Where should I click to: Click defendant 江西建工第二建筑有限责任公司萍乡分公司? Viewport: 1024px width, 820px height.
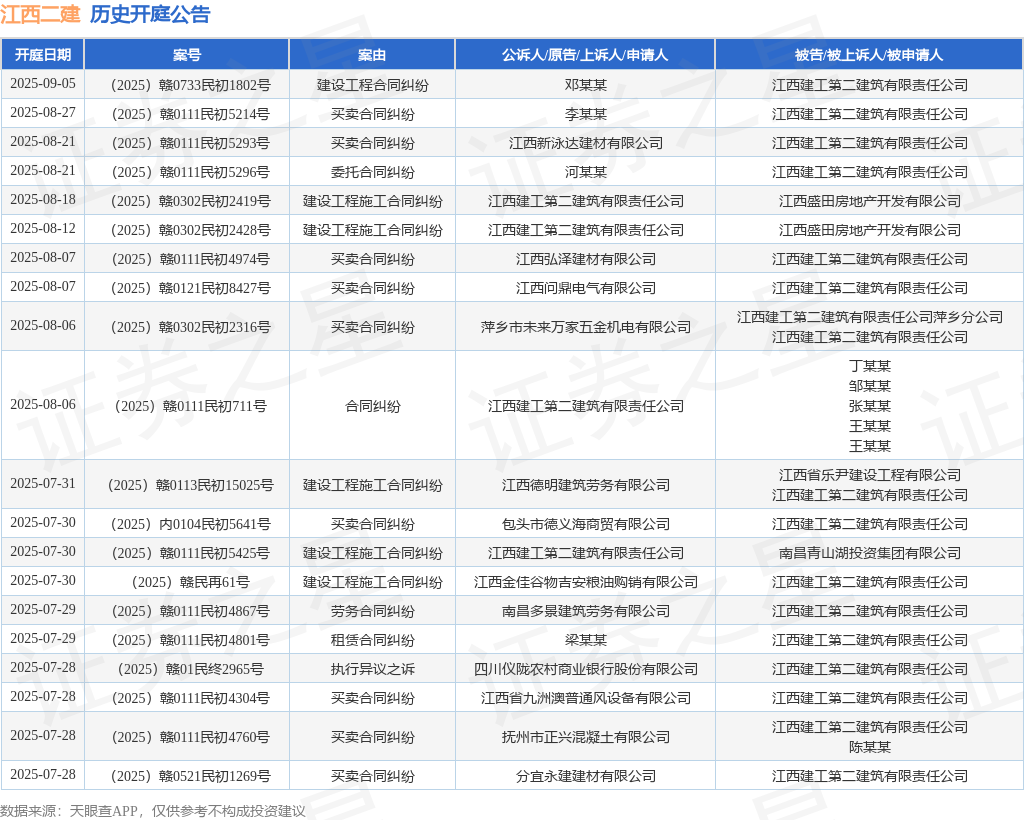pyautogui.click(x=870, y=317)
